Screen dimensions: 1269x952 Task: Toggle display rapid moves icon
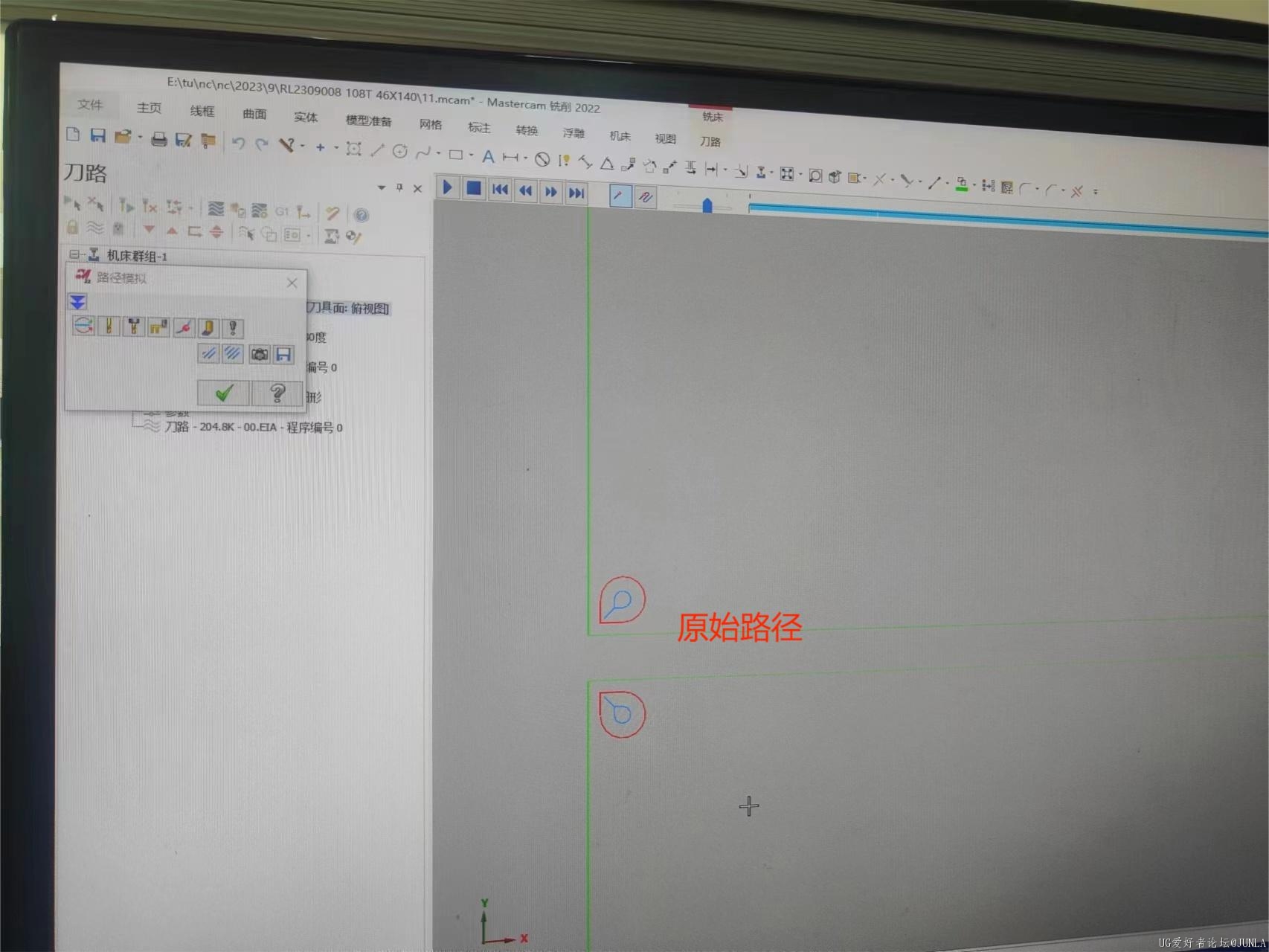point(158,327)
